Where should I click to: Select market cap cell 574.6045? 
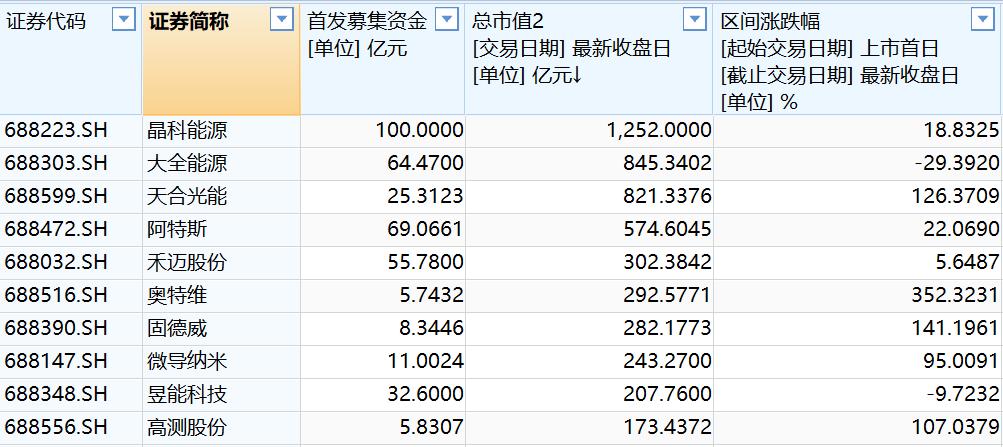click(589, 230)
